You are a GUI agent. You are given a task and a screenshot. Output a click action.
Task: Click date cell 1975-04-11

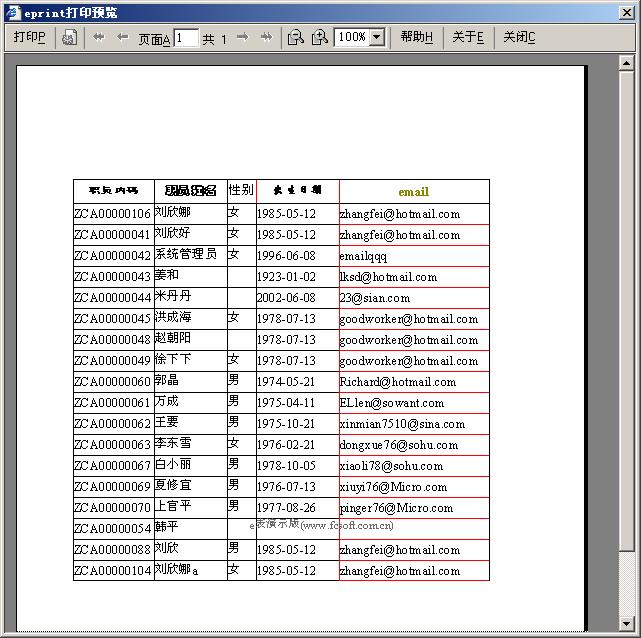(298, 403)
